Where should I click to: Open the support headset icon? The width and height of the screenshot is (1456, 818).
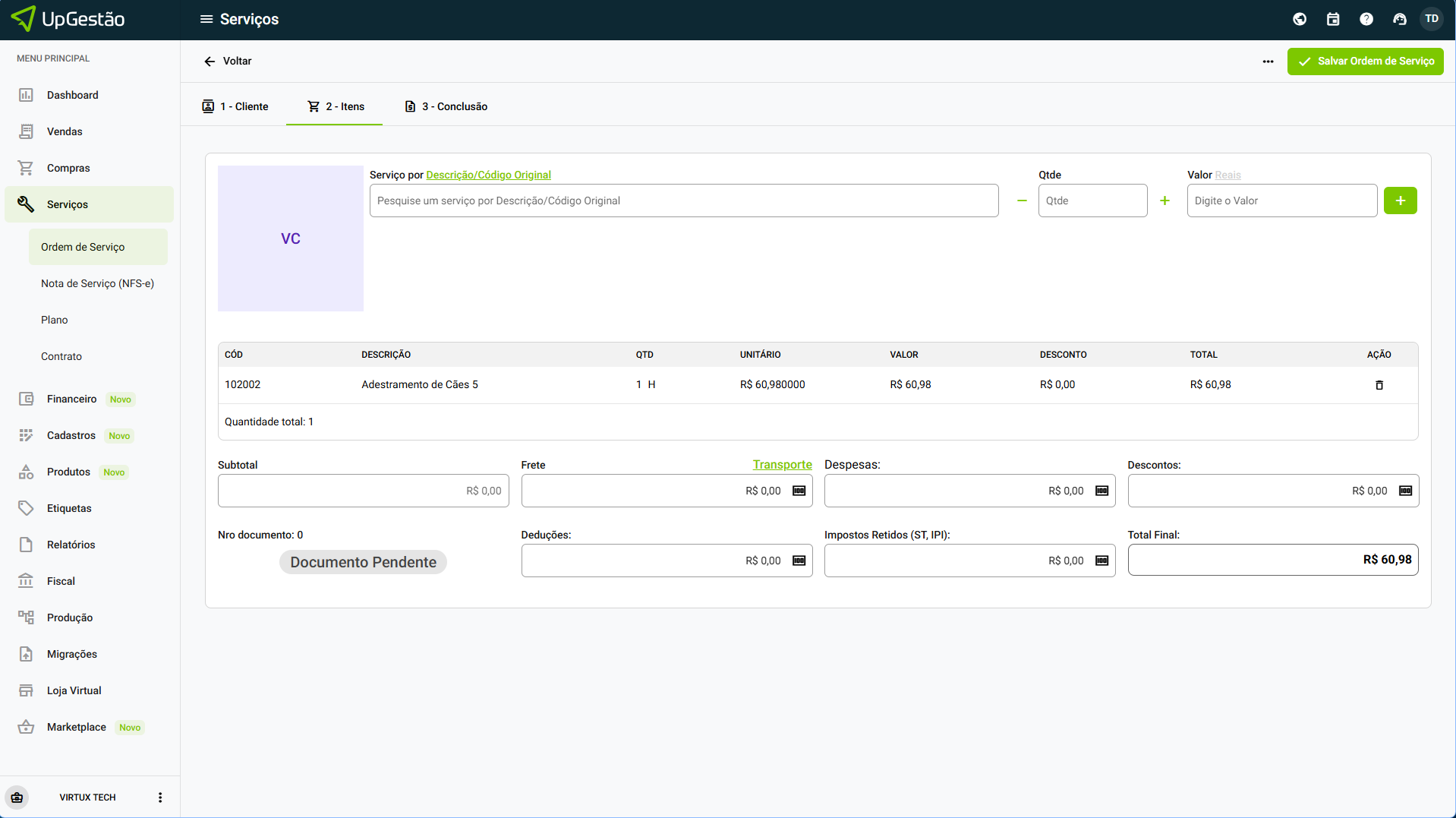(1399, 19)
